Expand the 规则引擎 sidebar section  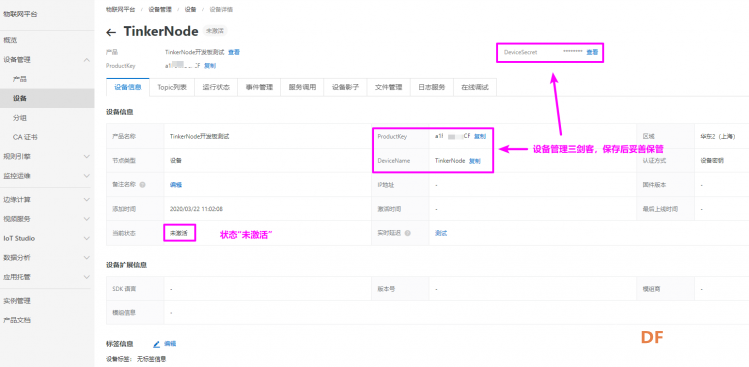click(x=86, y=156)
